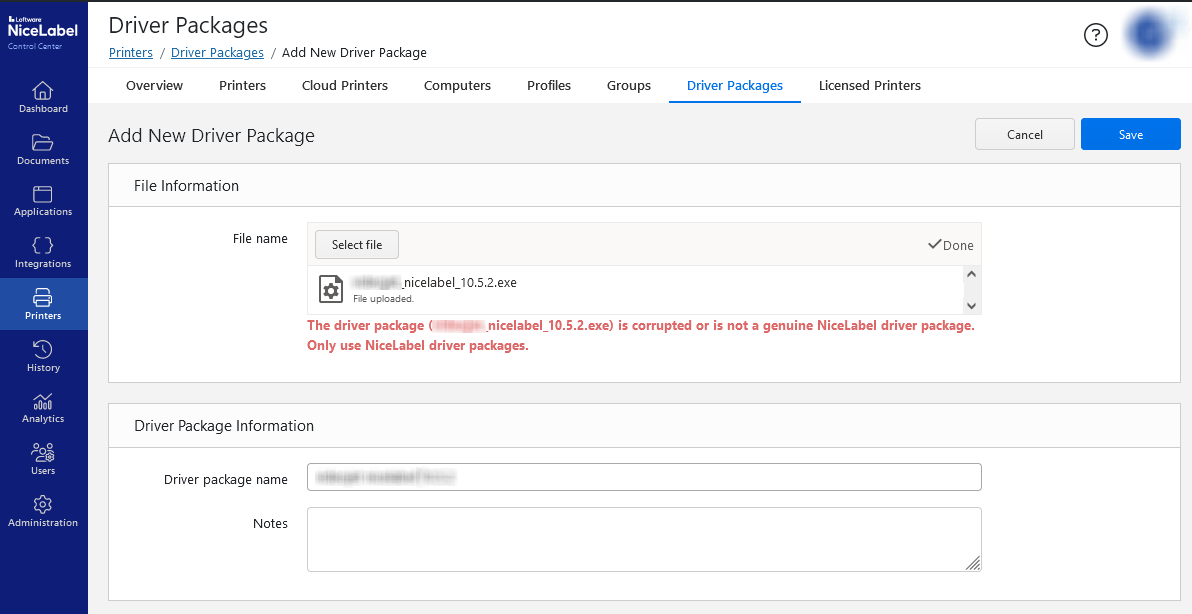The width and height of the screenshot is (1192, 614).
Task: Select the Printers sidebar icon
Action: click(x=43, y=303)
